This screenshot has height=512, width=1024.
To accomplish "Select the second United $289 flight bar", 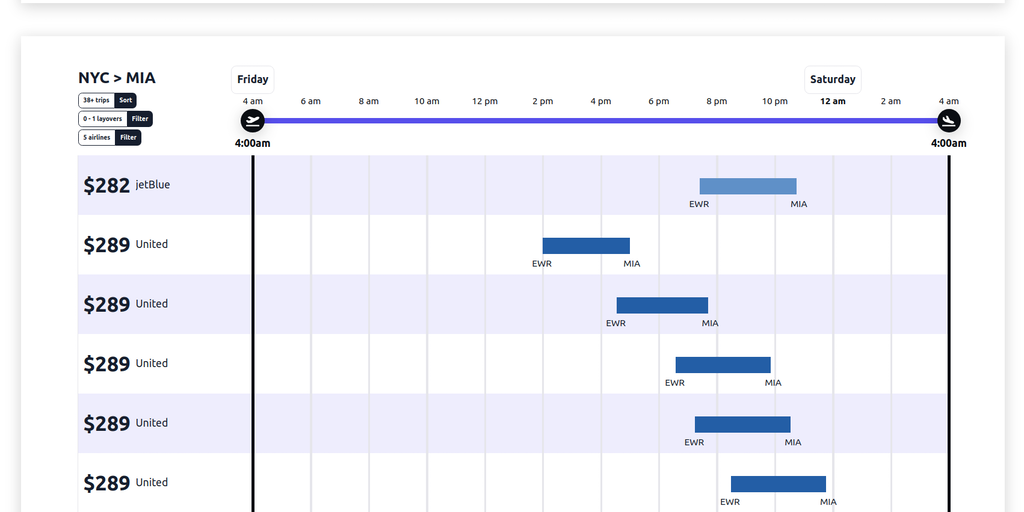I will [662, 305].
